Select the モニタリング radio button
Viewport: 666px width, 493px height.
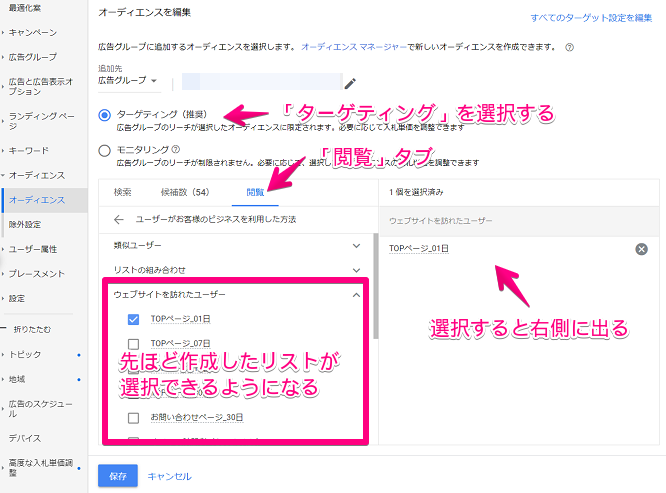point(104,150)
